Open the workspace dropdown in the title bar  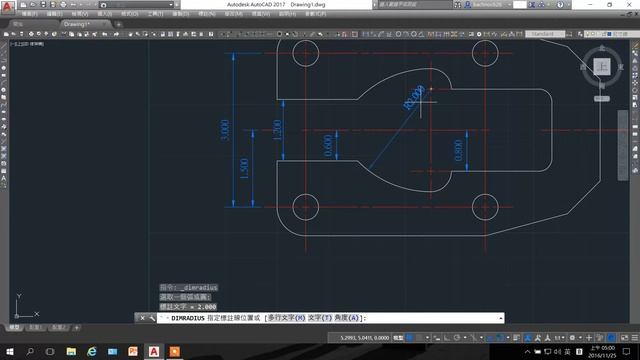pos(136,5)
